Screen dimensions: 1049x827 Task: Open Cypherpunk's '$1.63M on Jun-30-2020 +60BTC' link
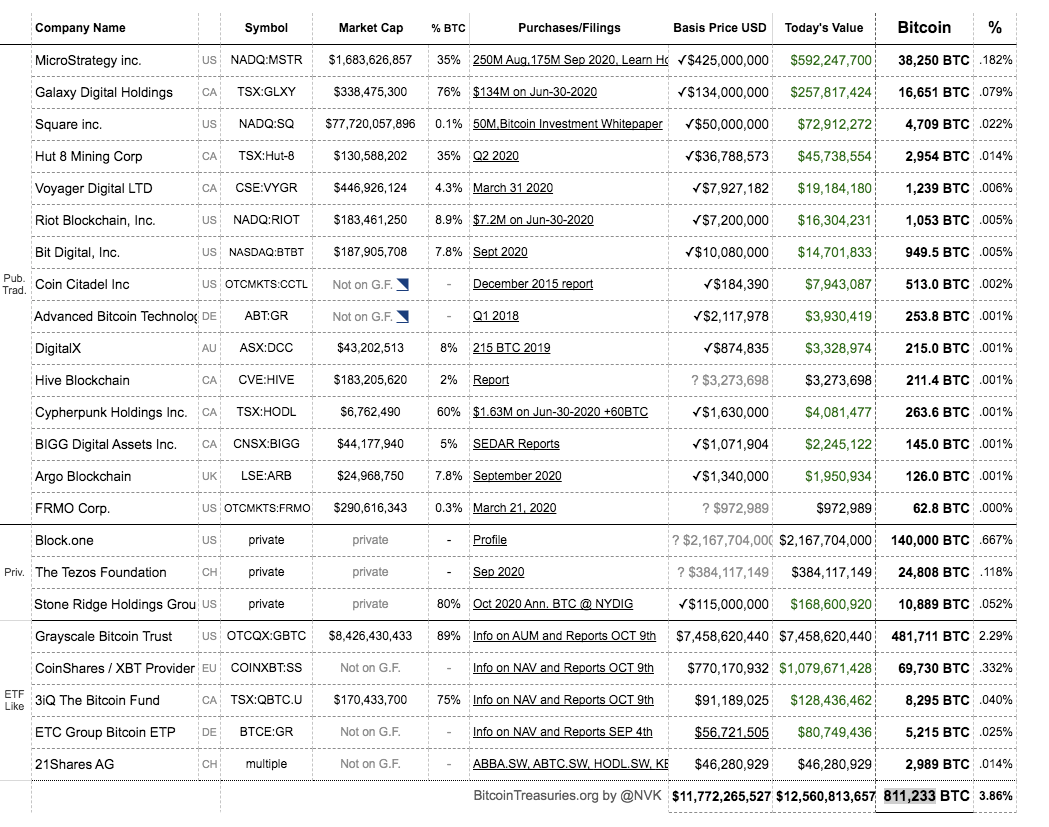560,412
